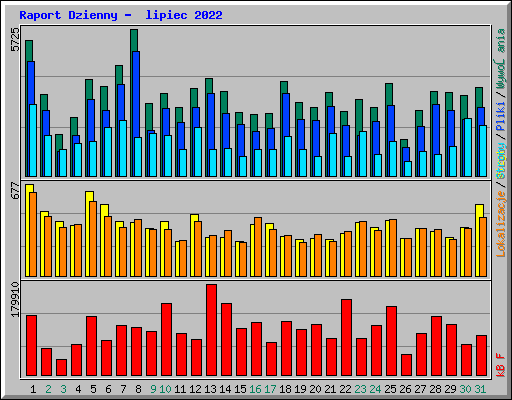Image resolution: width=512 pixels, height=400 pixels.
Task: Select the red kB bar for day 13
Action: tap(211, 330)
